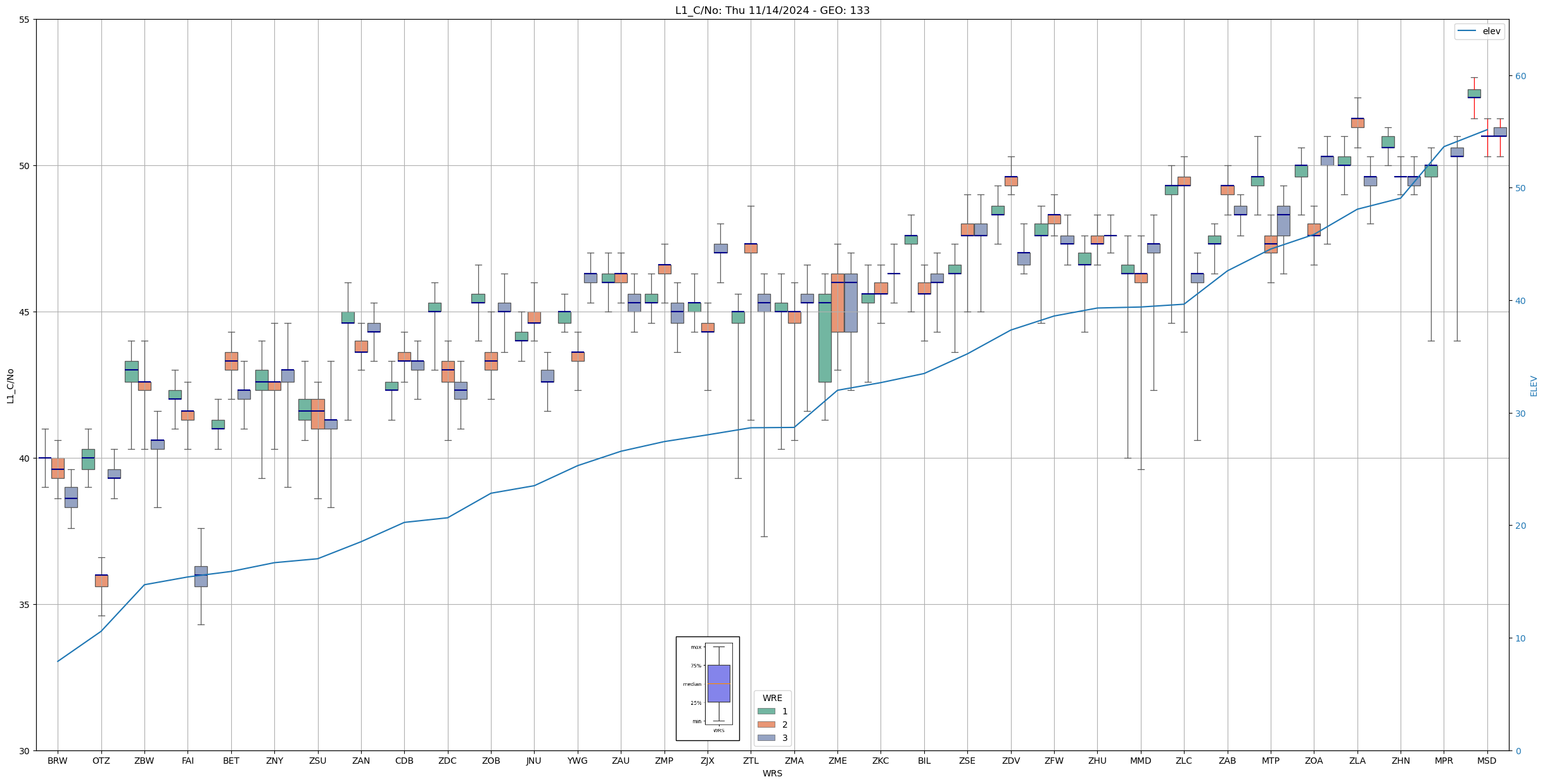Click the chart title L1_C/No GEO 133
The image size is (1545, 784).
point(772,10)
